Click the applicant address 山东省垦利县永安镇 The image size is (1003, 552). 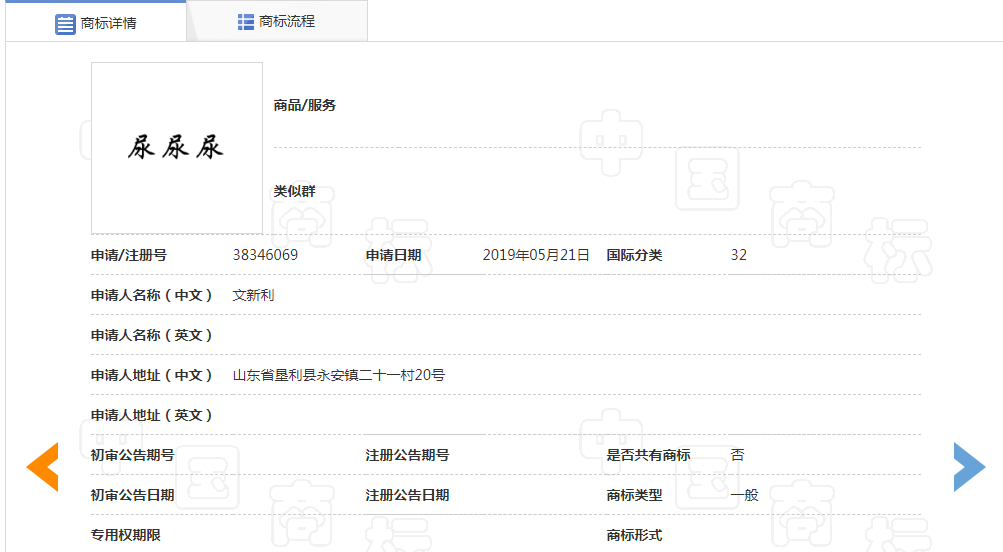[x=338, y=375]
